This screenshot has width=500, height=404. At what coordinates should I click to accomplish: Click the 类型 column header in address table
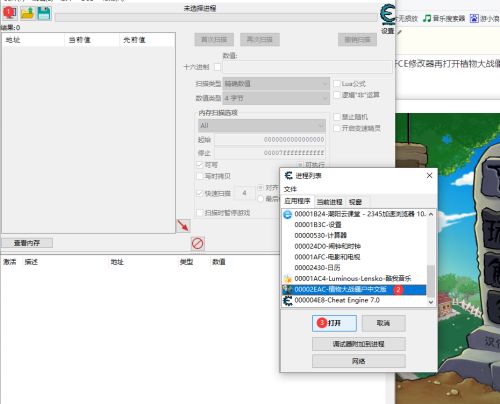(187, 262)
